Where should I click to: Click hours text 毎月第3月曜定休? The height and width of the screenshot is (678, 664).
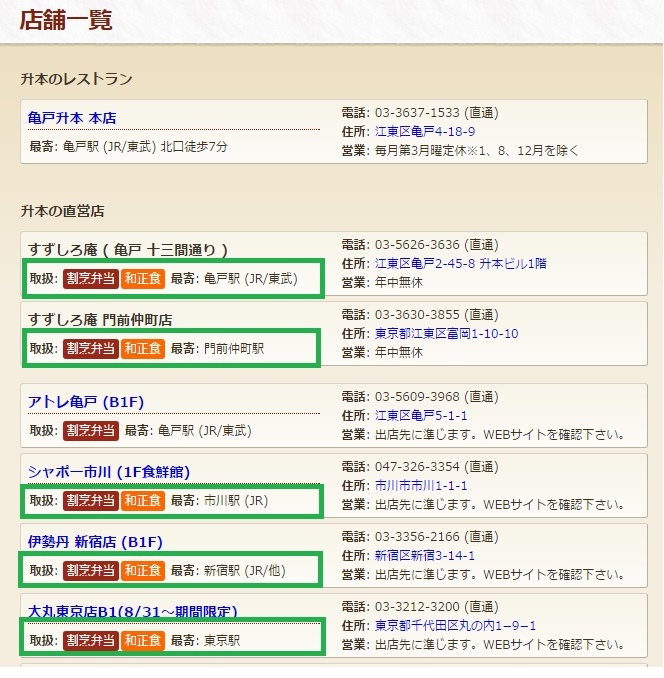(x=421, y=150)
